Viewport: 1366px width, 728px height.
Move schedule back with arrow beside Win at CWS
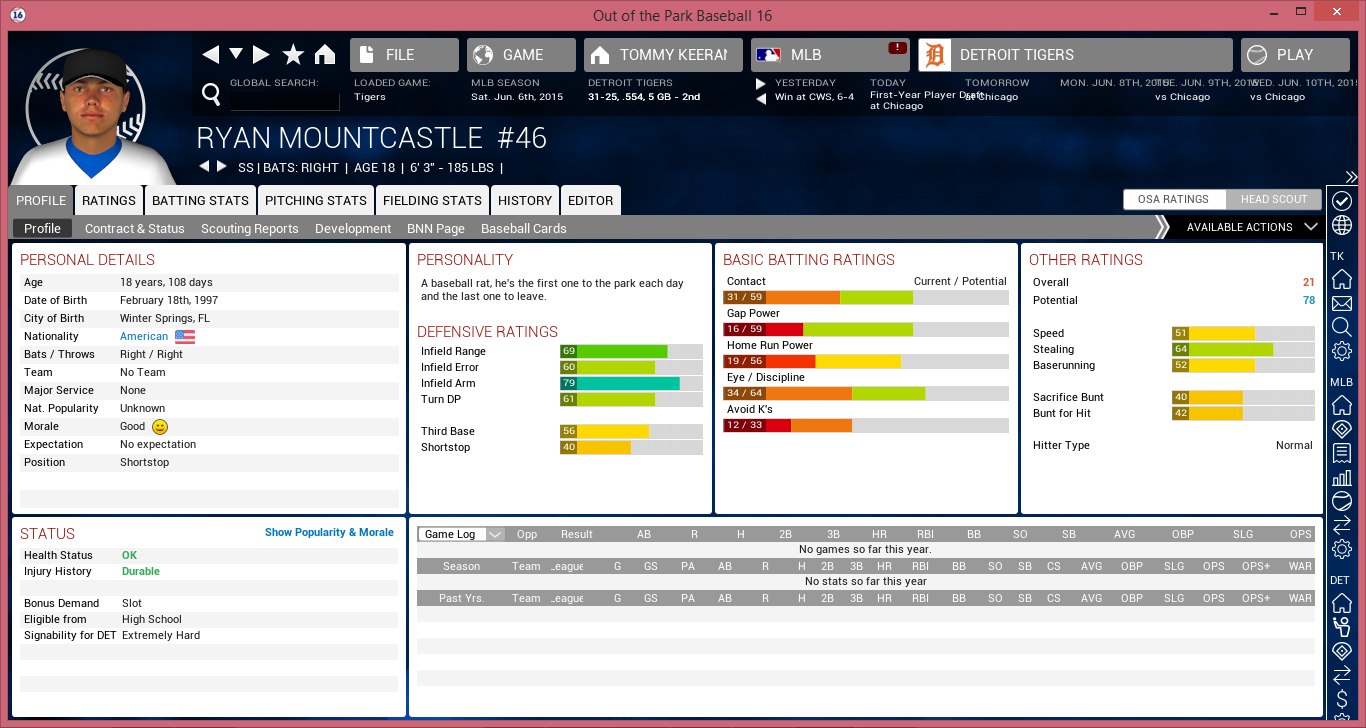(x=761, y=98)
